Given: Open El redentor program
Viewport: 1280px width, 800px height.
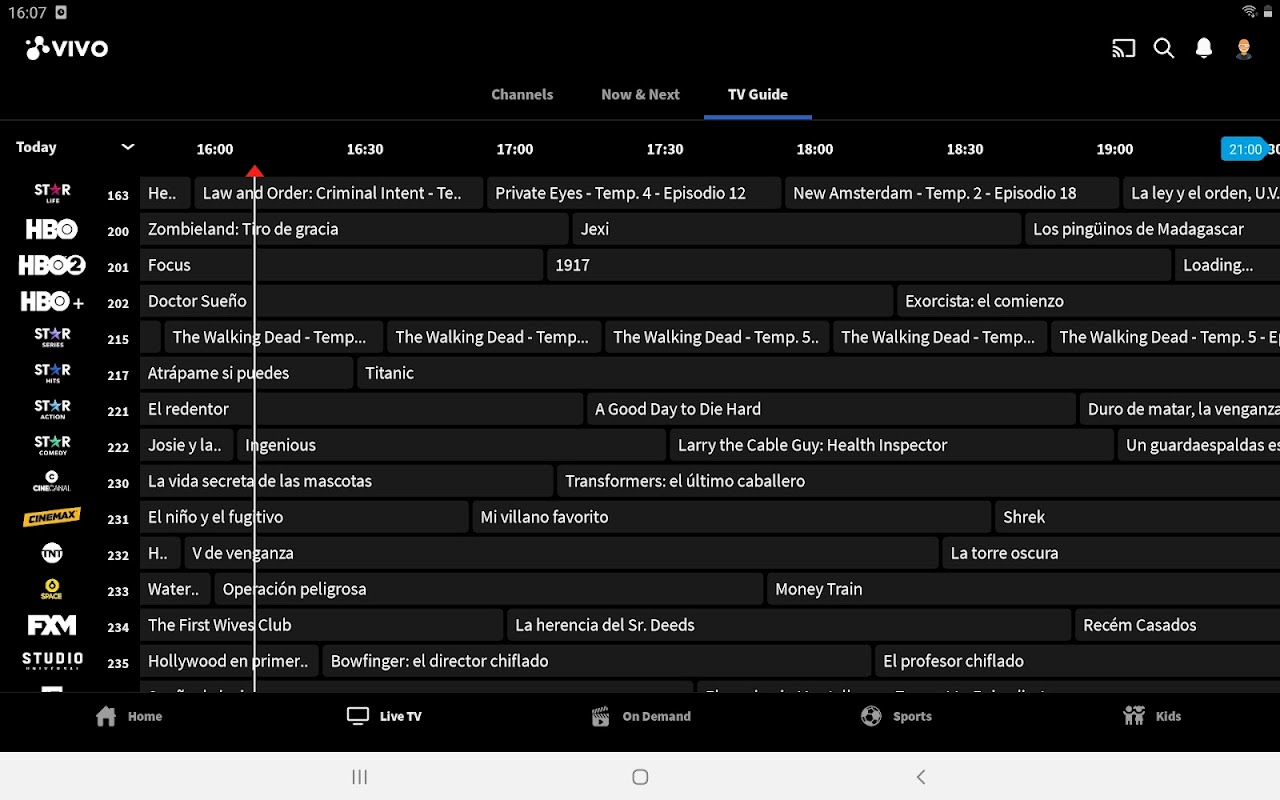Looking at the screenshot, I should click(x=361, y=409).
